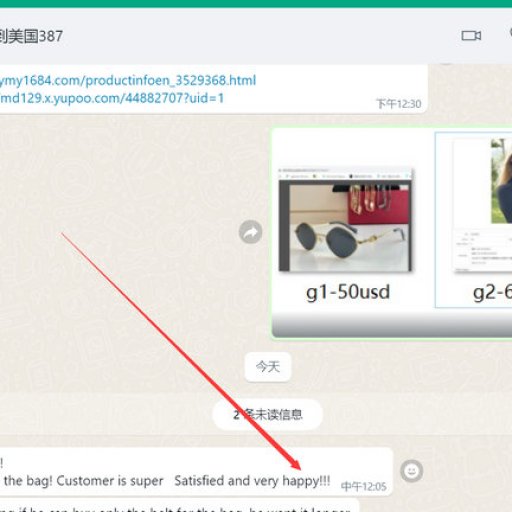This screenshot has width=512, height=512.
Task: Click the forward arrow beside the image message
Action: pos(250,232)
